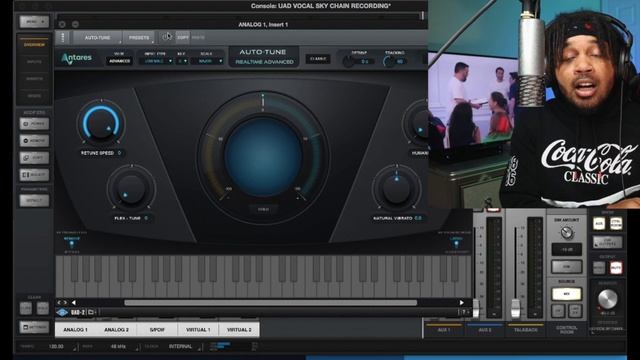
Task: Select the Virtual 1 channel tab
Action: pyautogui.click(x=198, y=329)
